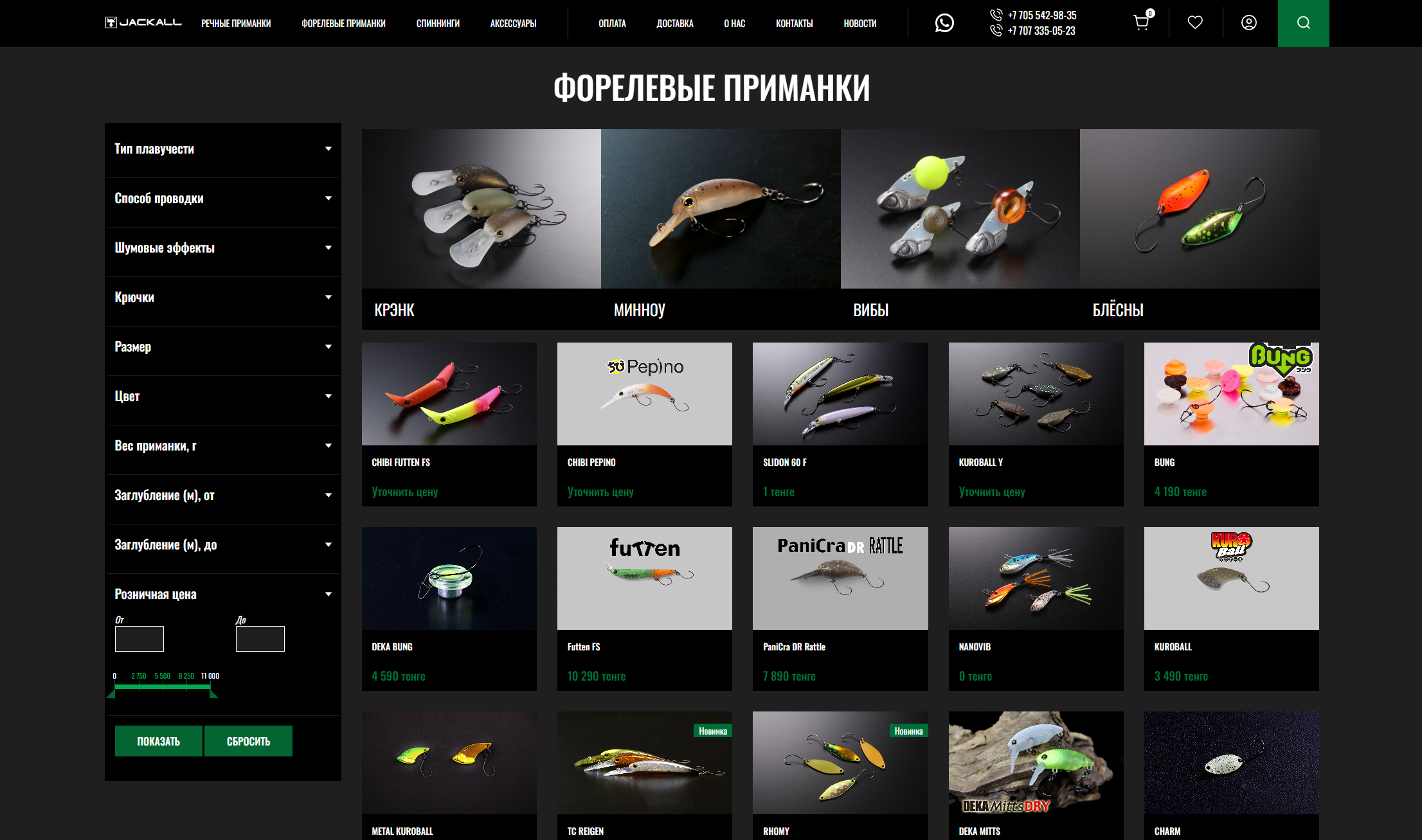Click the price range slider right handle
1422x840 pixels.
point(213,693)
